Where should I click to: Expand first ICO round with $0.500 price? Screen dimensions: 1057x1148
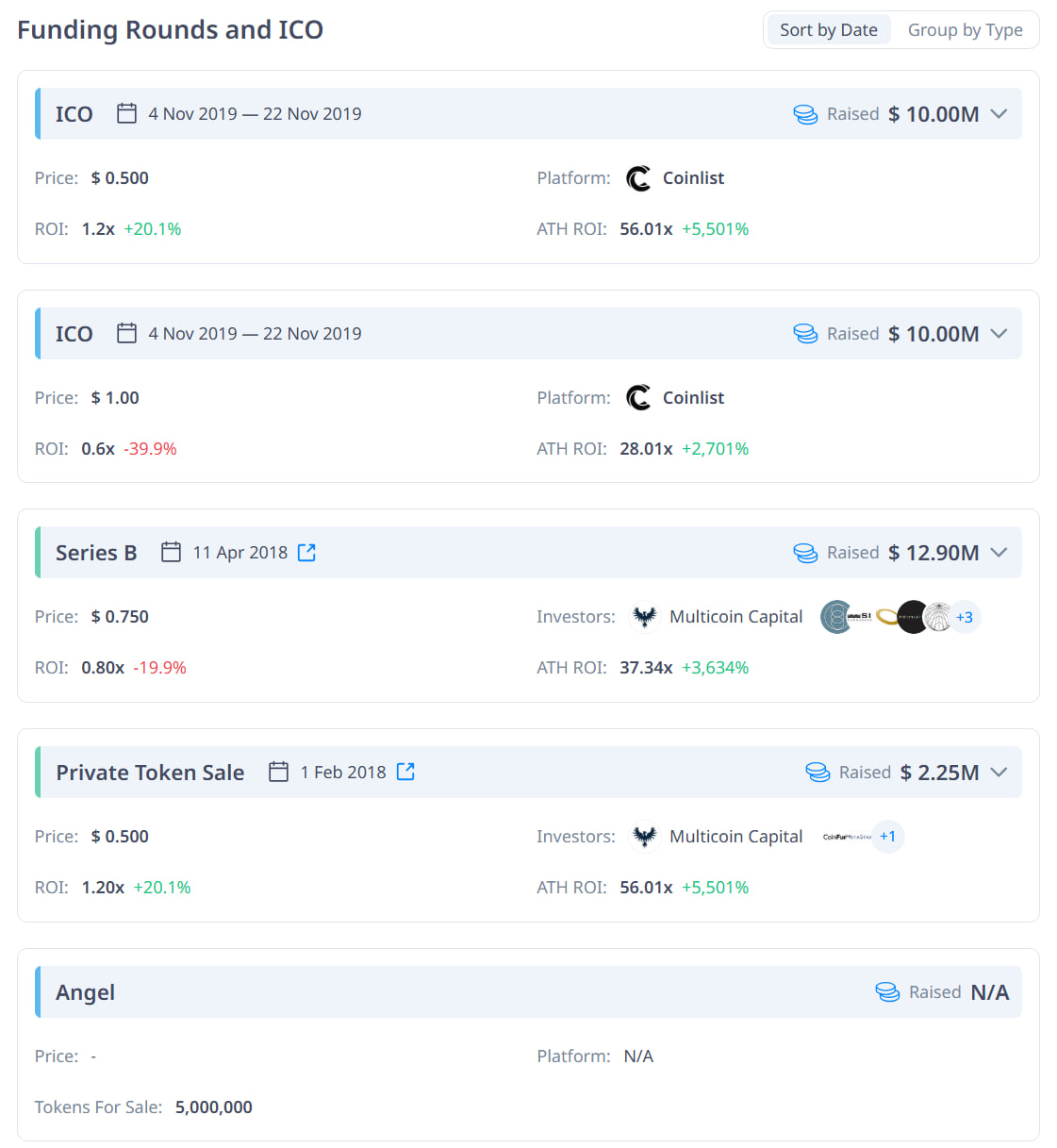tap(999, 114)
